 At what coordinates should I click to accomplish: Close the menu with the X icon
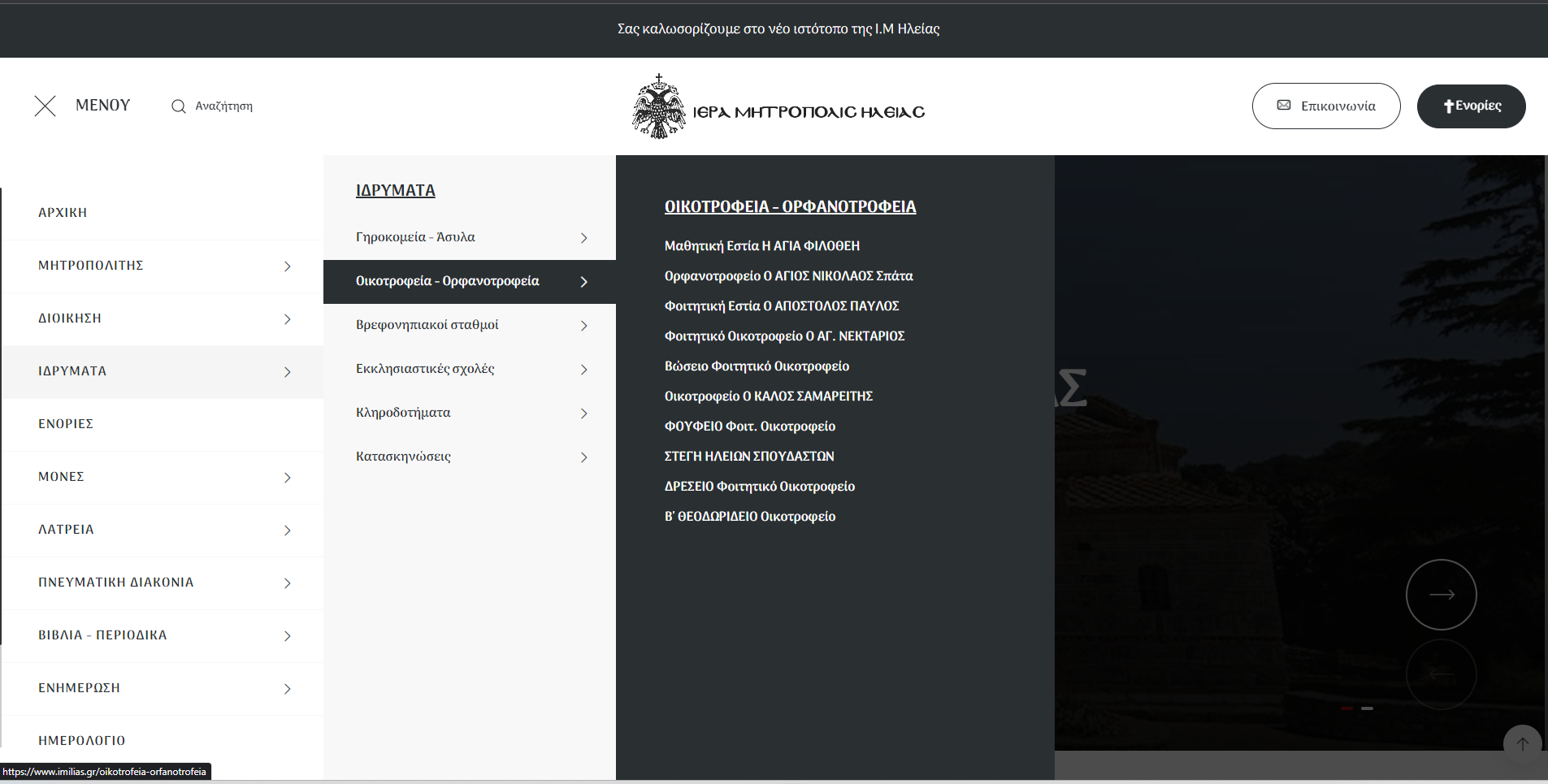tap(46, 106)
